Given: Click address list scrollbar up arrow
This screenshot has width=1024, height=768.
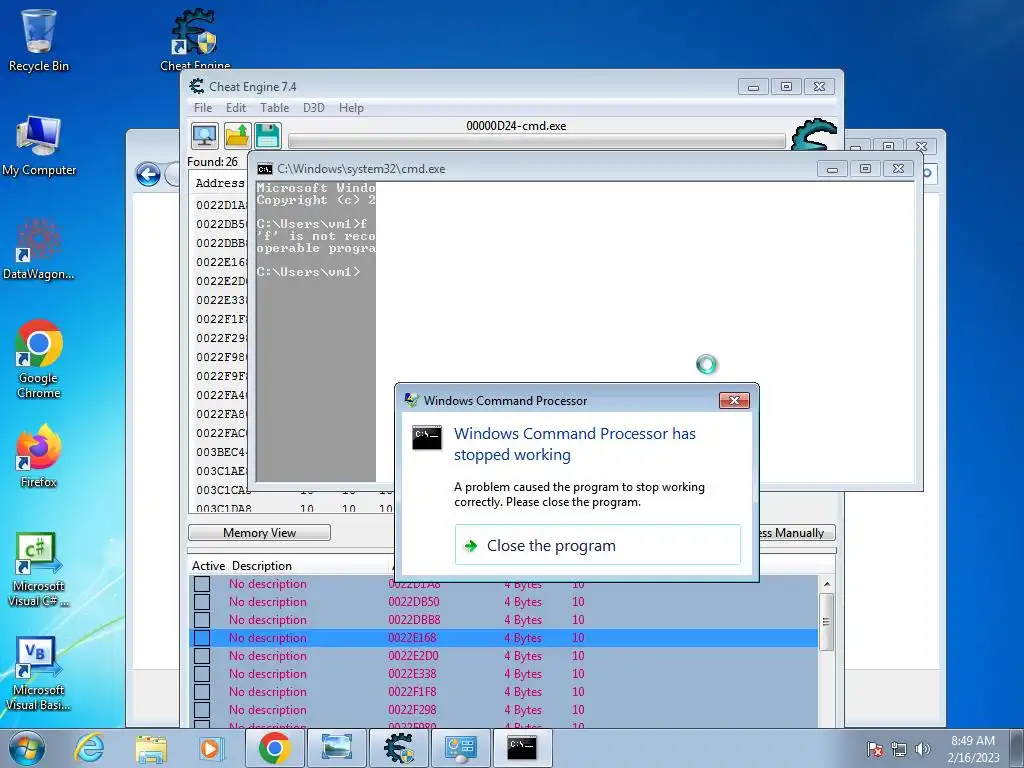Looking at the screenshot, I should tap(827, 584).
